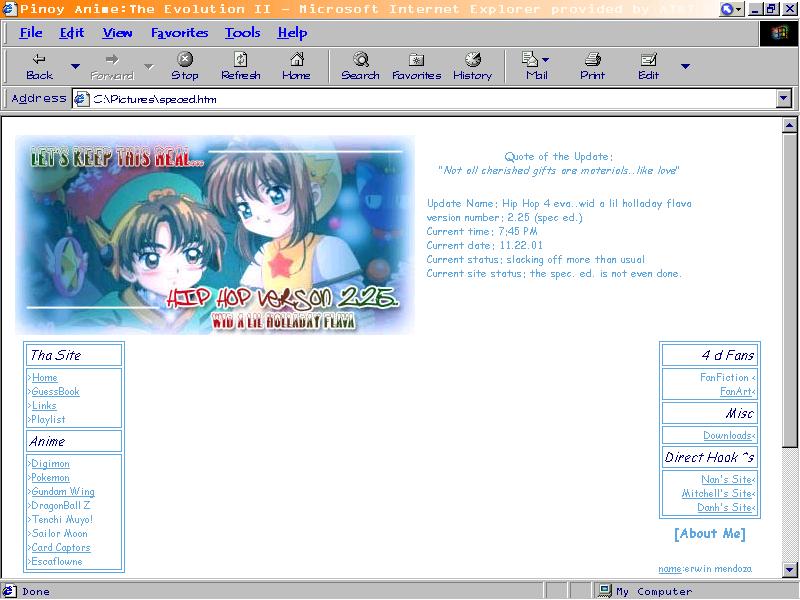Open the Card Captors link
This screenshot has height=600, width=800.
[x=61, y=547]
